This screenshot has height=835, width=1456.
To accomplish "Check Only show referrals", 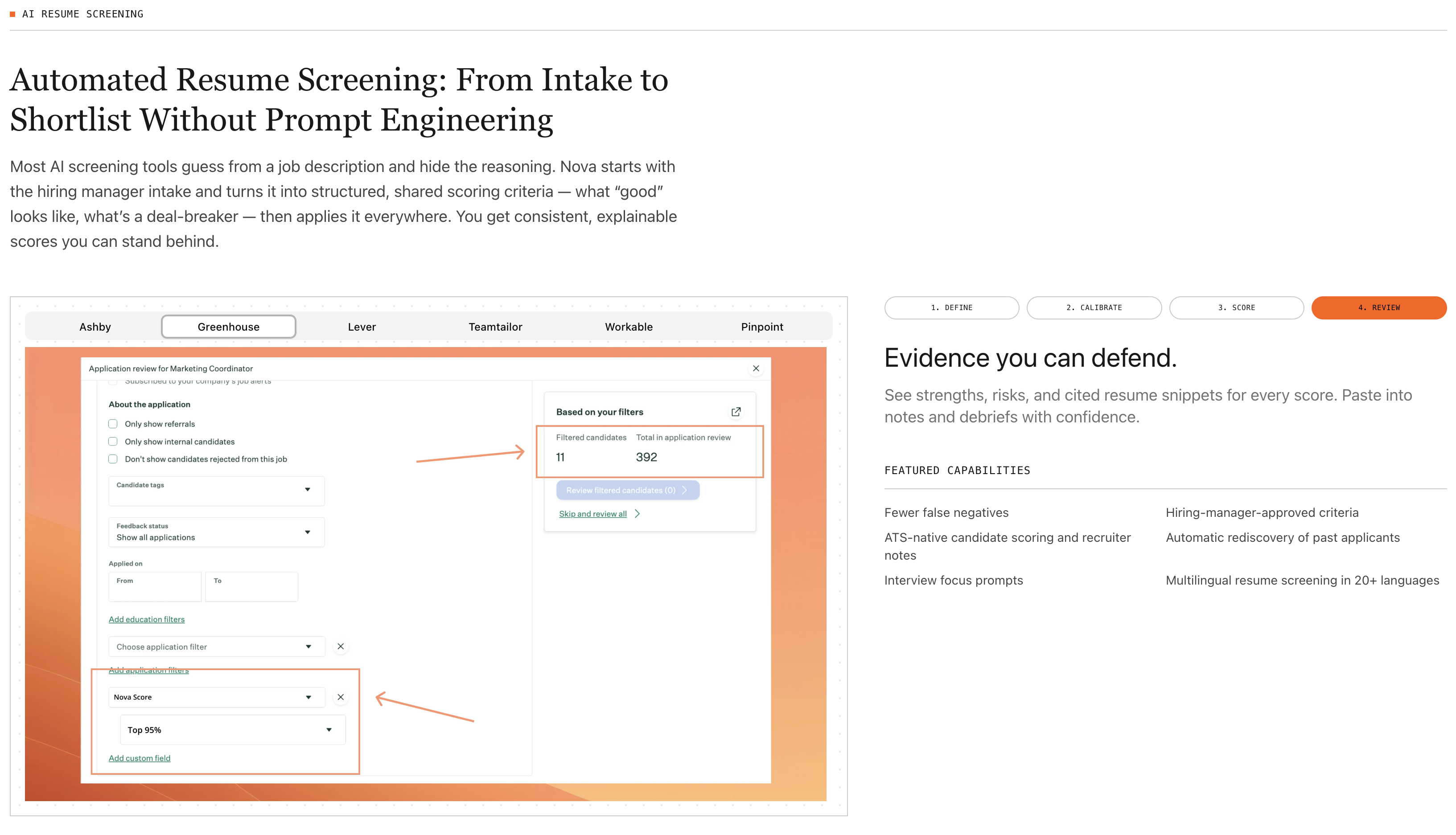I will (113, 424).
